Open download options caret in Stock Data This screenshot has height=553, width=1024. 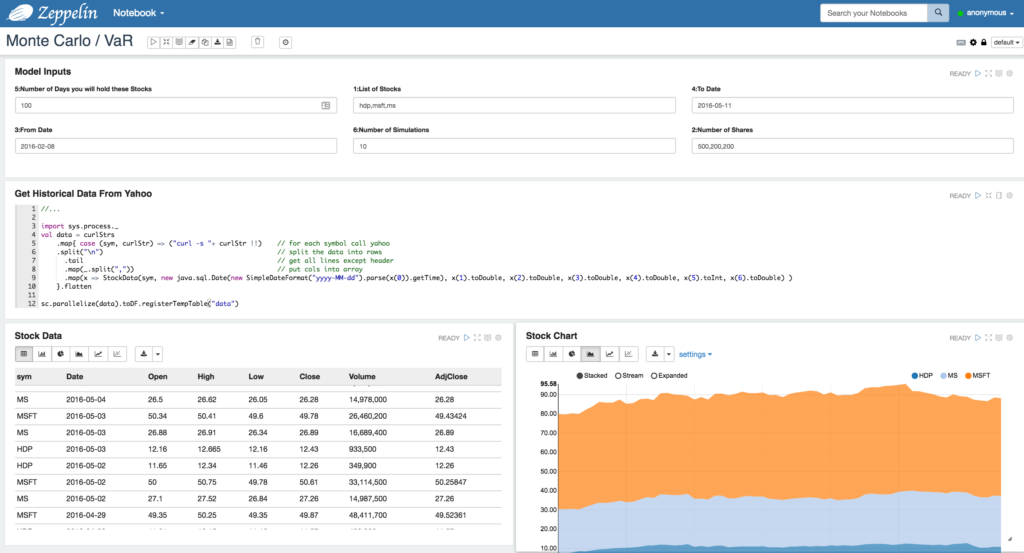(158, 354)
